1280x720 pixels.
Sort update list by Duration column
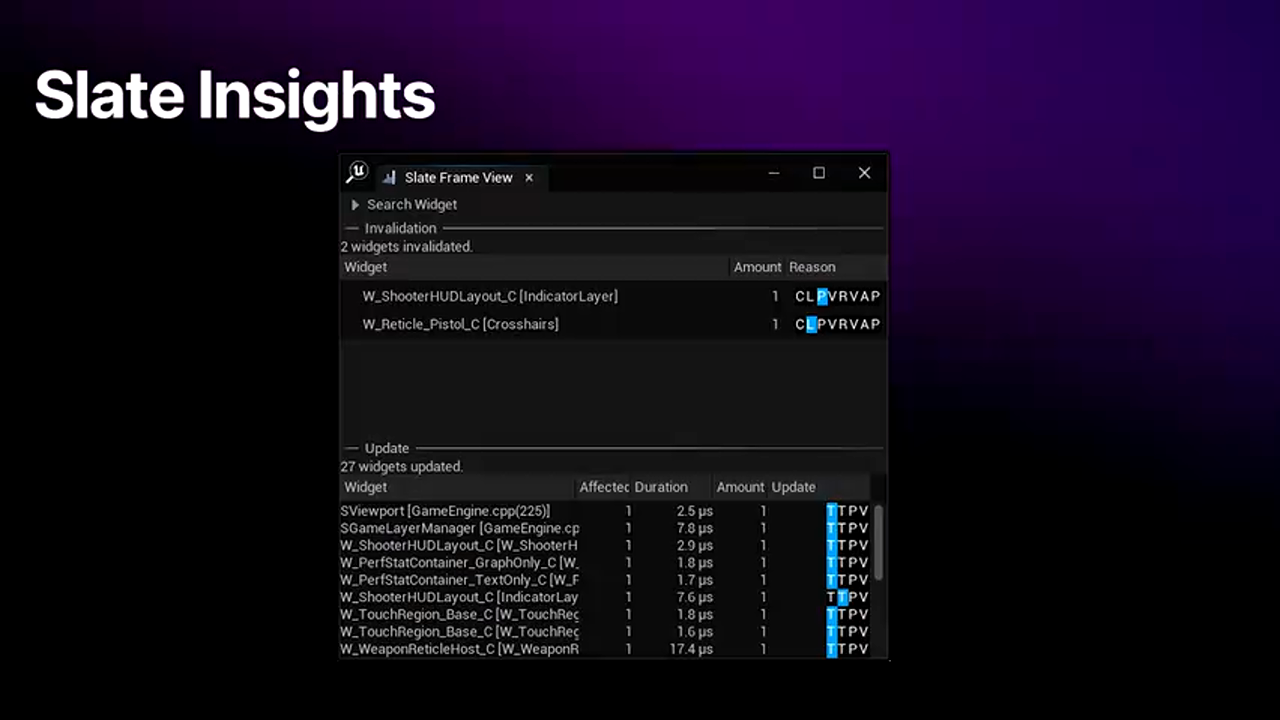coord(660,487)
